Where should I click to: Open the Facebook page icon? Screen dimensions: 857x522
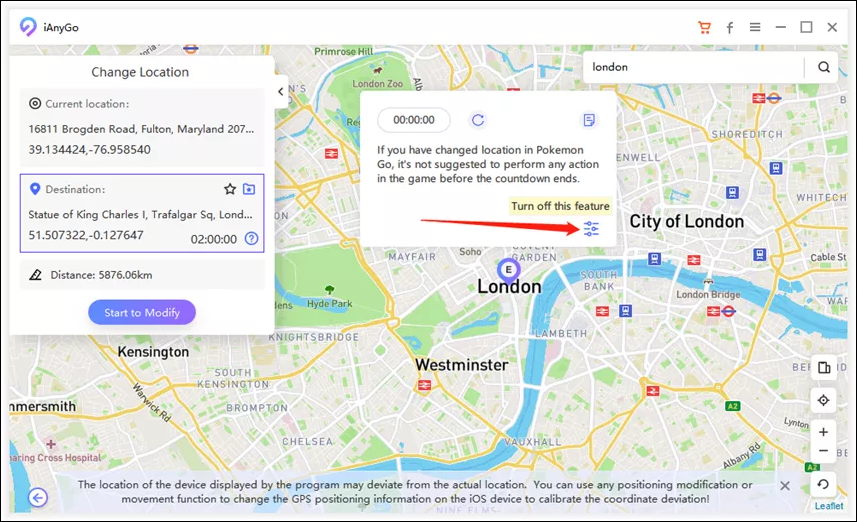point(730,28)
